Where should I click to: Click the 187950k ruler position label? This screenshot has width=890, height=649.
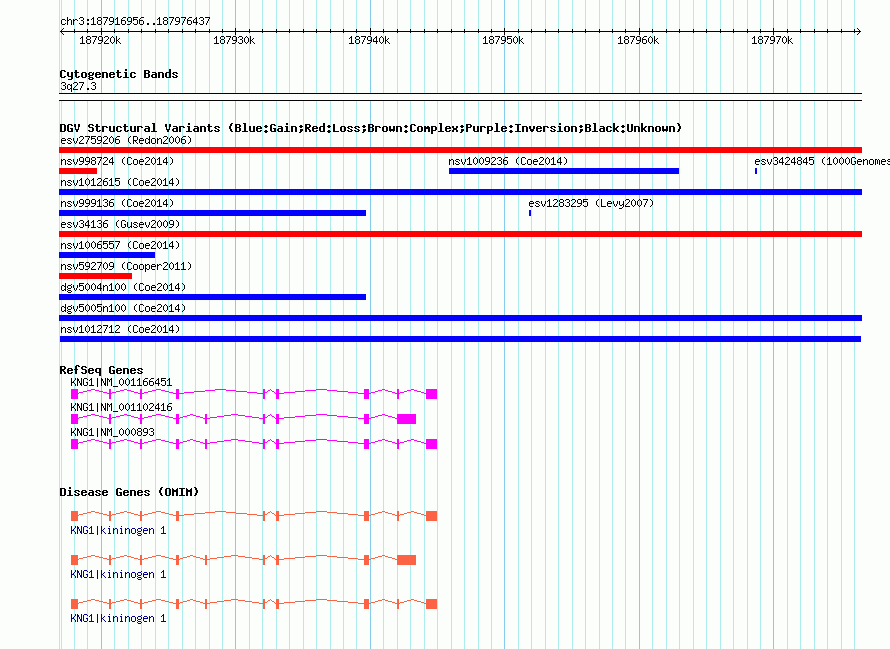point(503,41)
